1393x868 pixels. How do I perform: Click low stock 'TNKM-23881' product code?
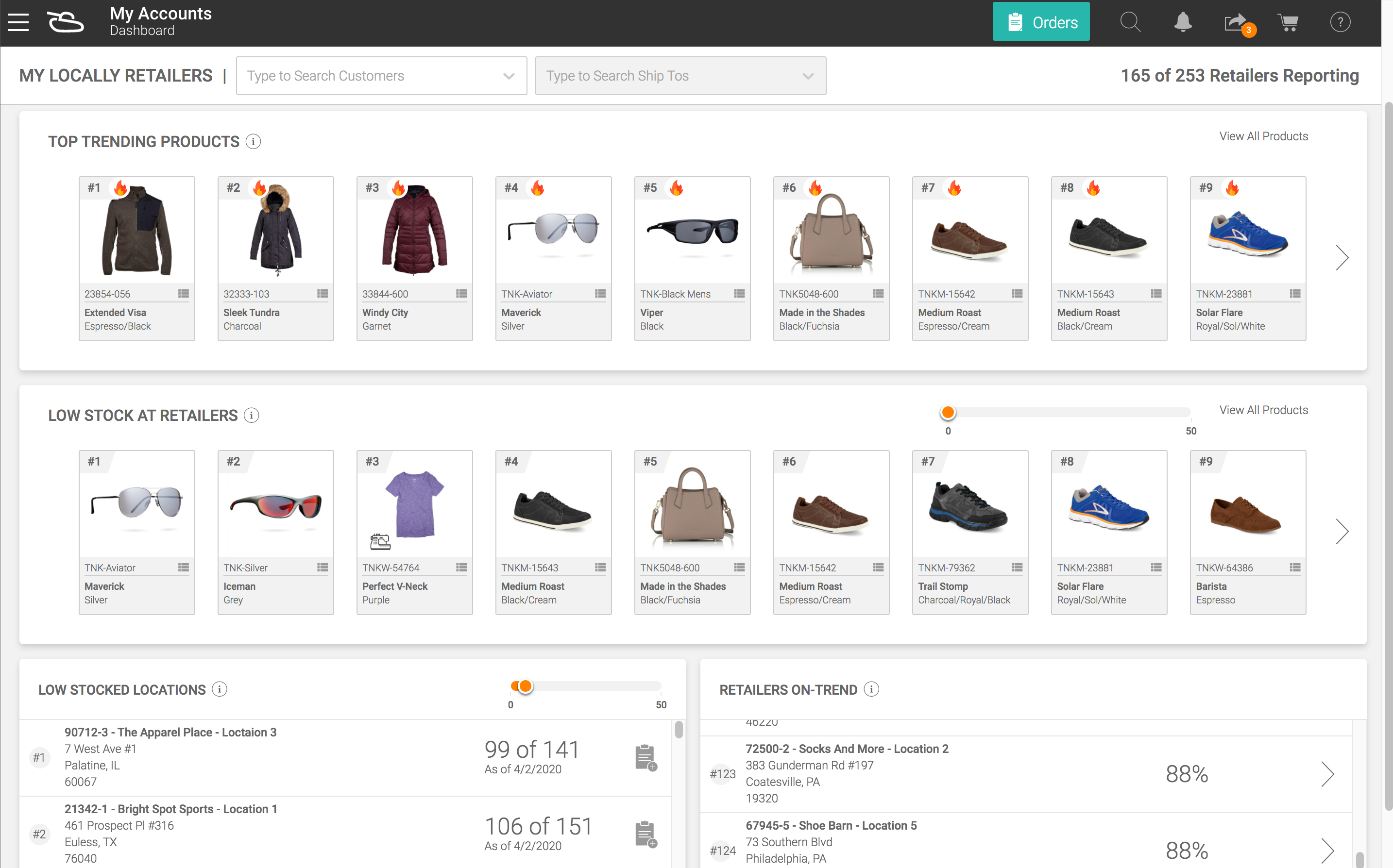pos(1085,568)
